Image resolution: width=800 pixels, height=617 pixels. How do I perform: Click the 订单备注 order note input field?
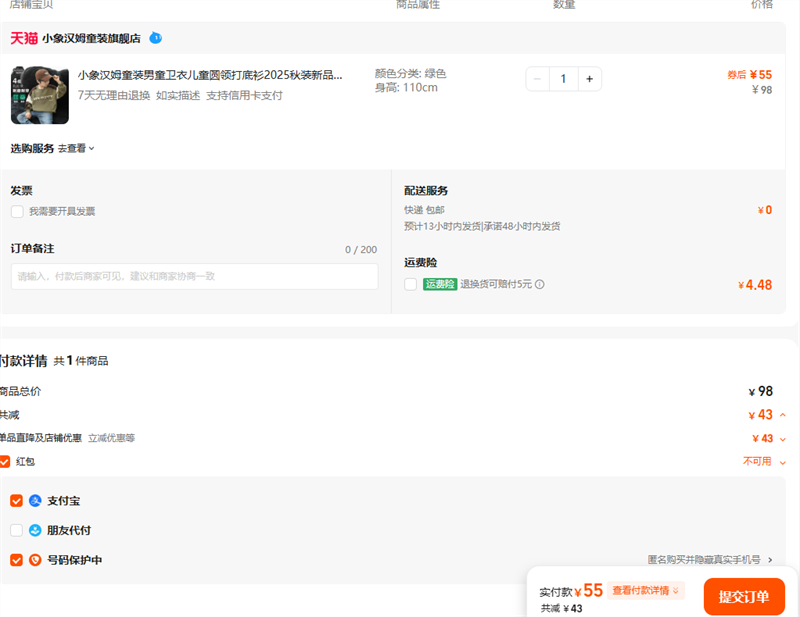(x=194, y=277)
